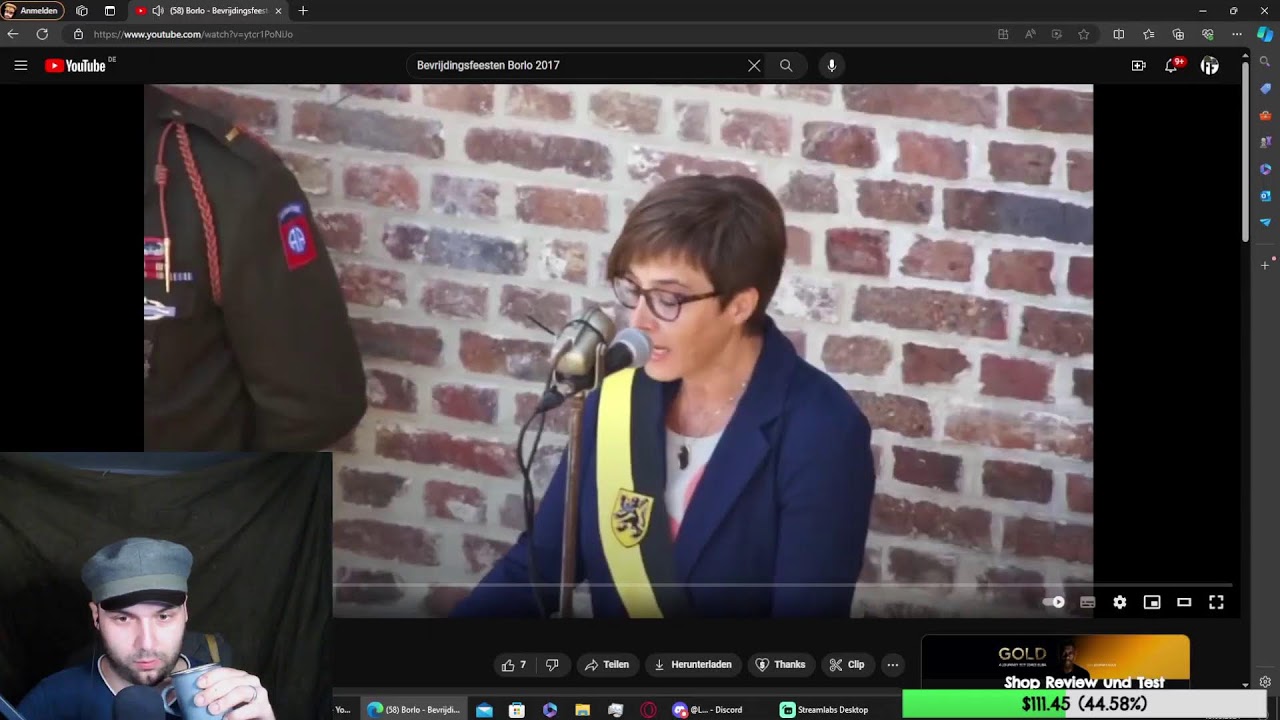
Task: Click the Anmelden profile button in Edge
Action: 32,10
